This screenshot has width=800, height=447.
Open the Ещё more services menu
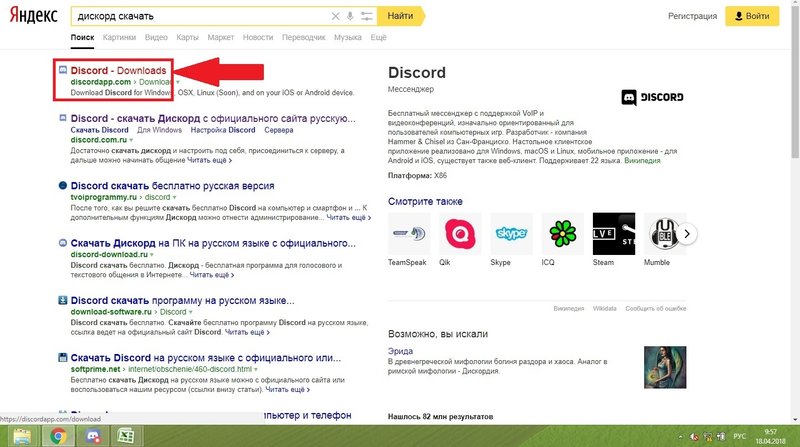378,37
